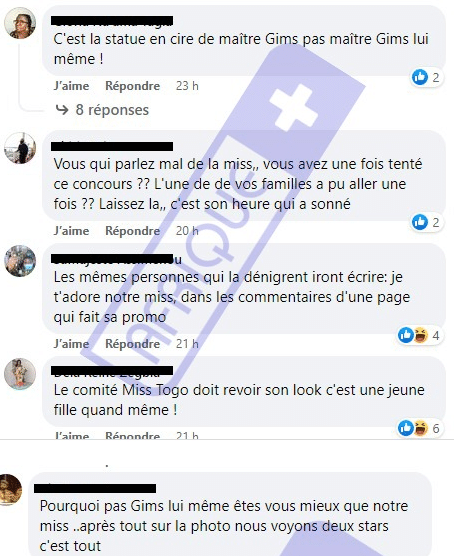Image resolution: width=457 pixels, height=556 pixels.
Task: Like the comment about the Gims wax statue
Action: (71, 86)
